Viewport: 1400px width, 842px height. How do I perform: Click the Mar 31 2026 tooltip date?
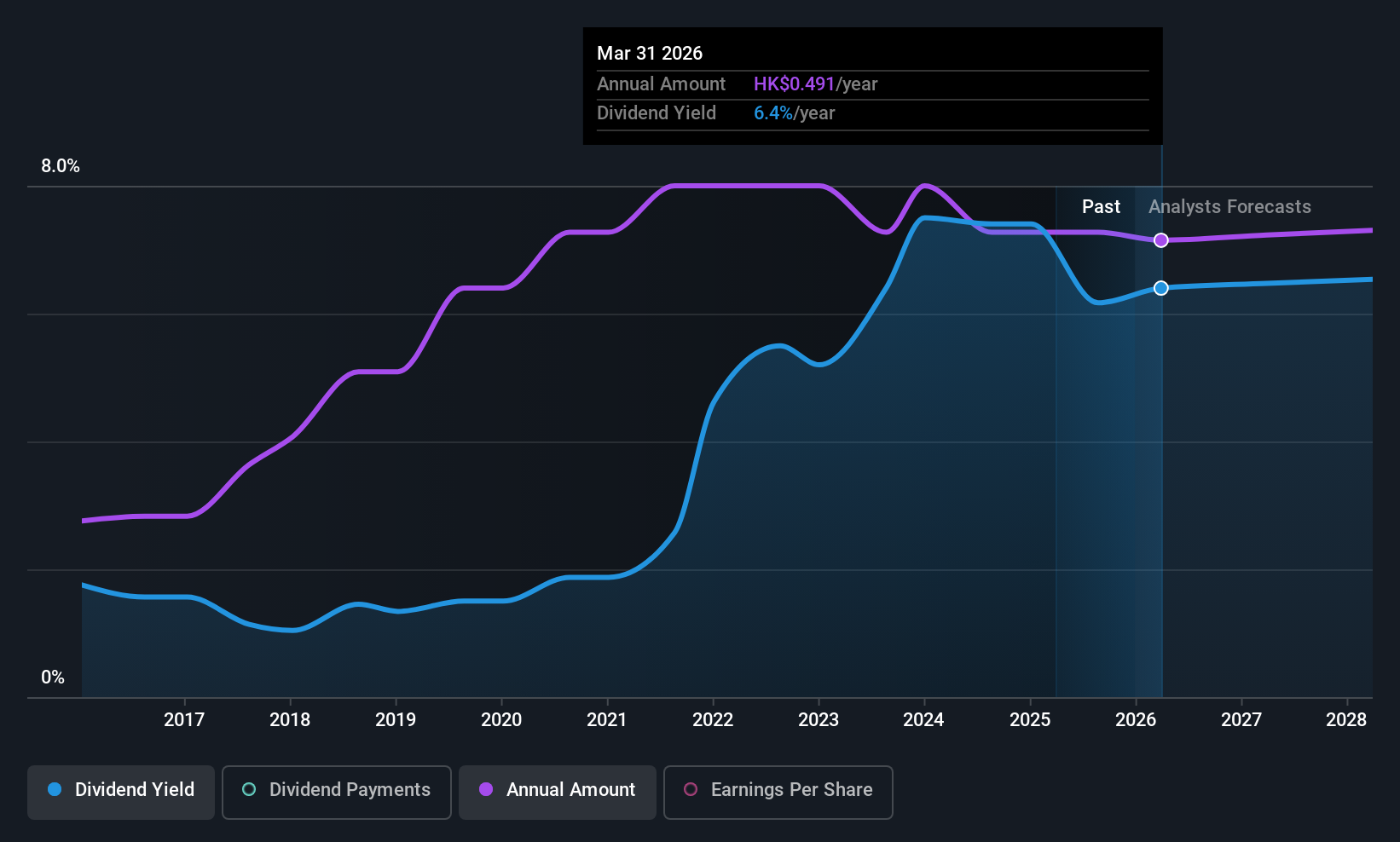[x=650, y=53]
